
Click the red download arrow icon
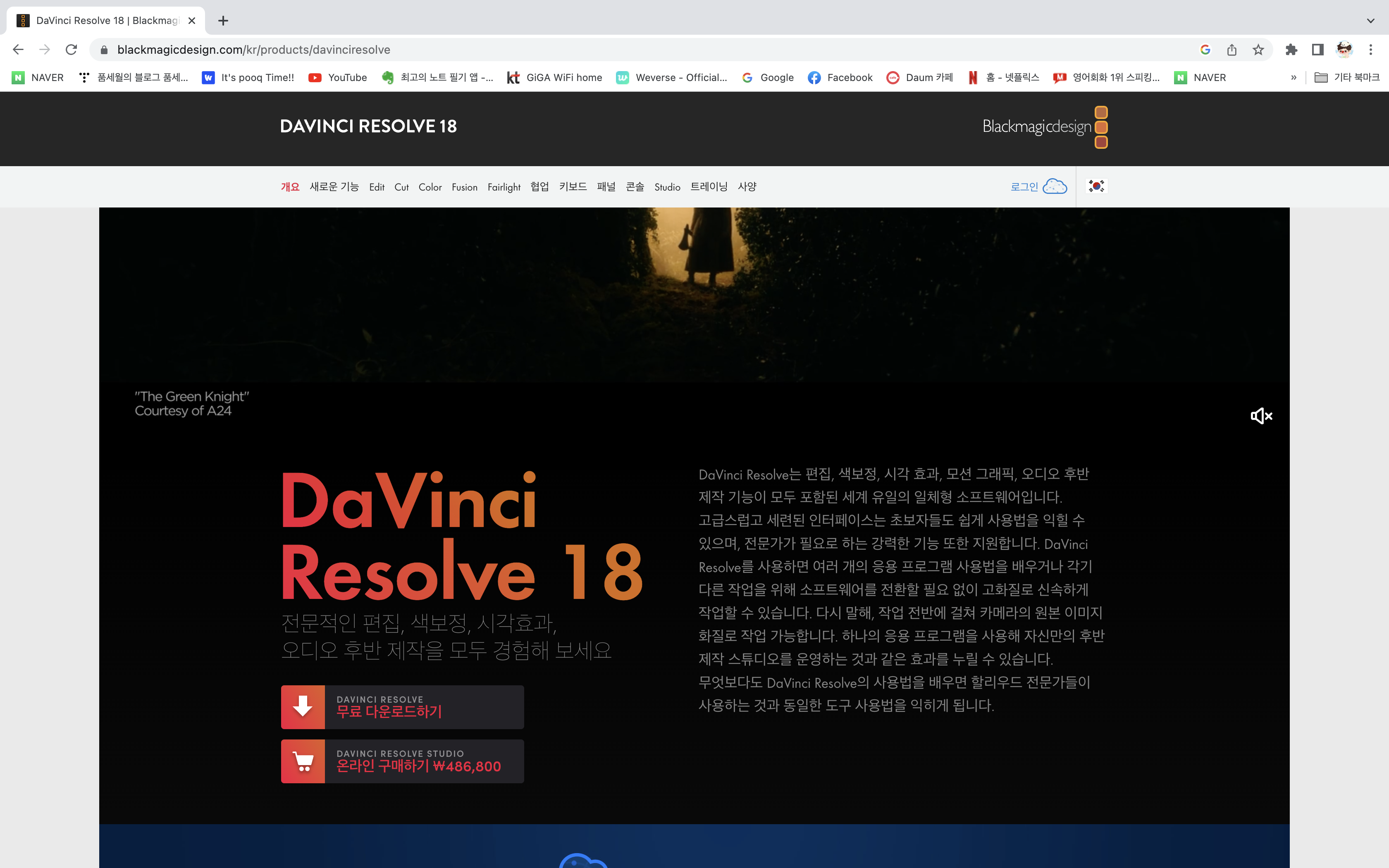(303, 707)
